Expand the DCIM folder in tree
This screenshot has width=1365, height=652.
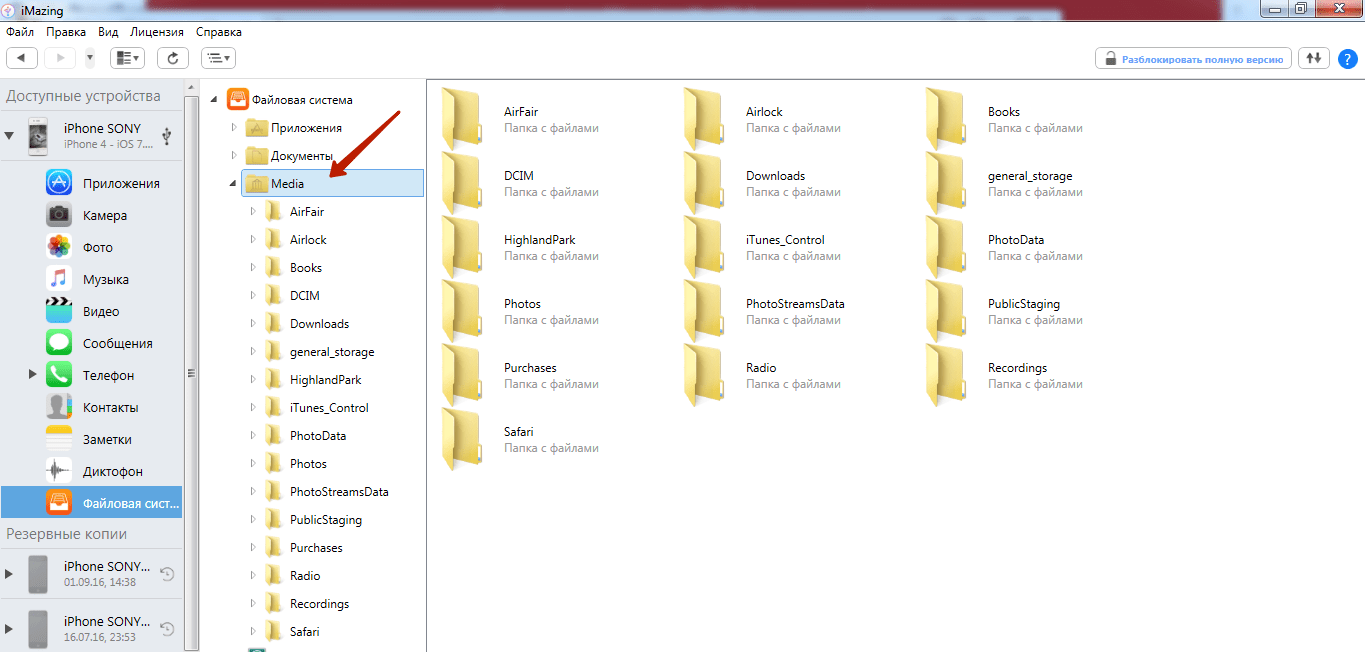coord(253,296)
